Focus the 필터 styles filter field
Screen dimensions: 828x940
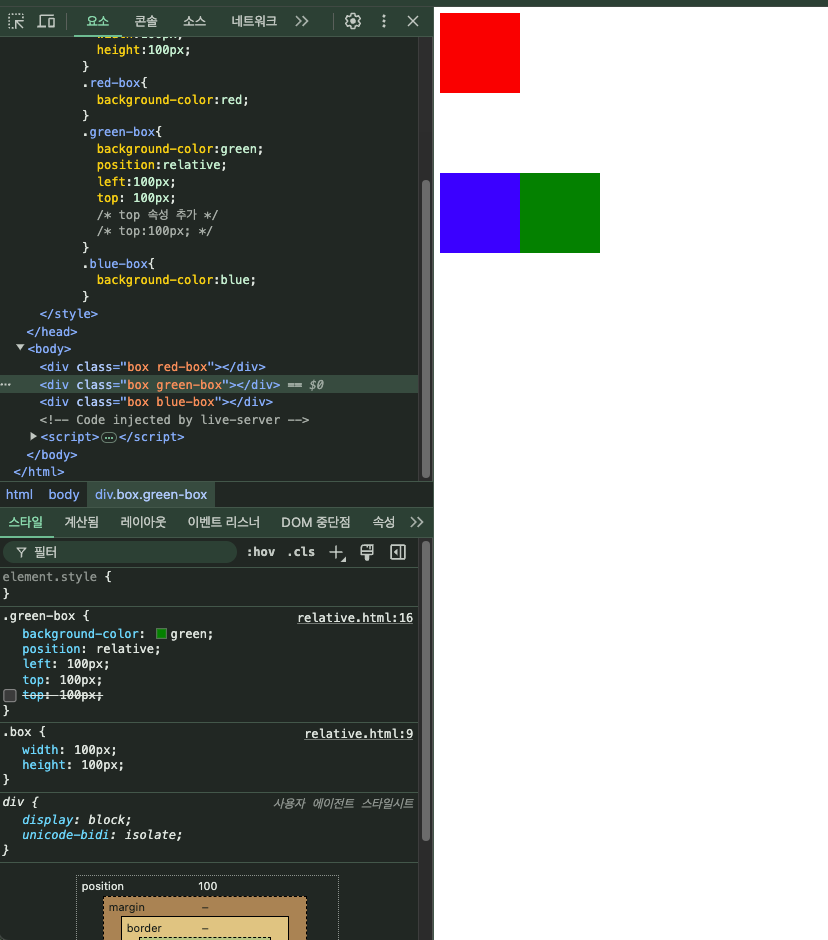pyautogui.click(x=120, y=552)
